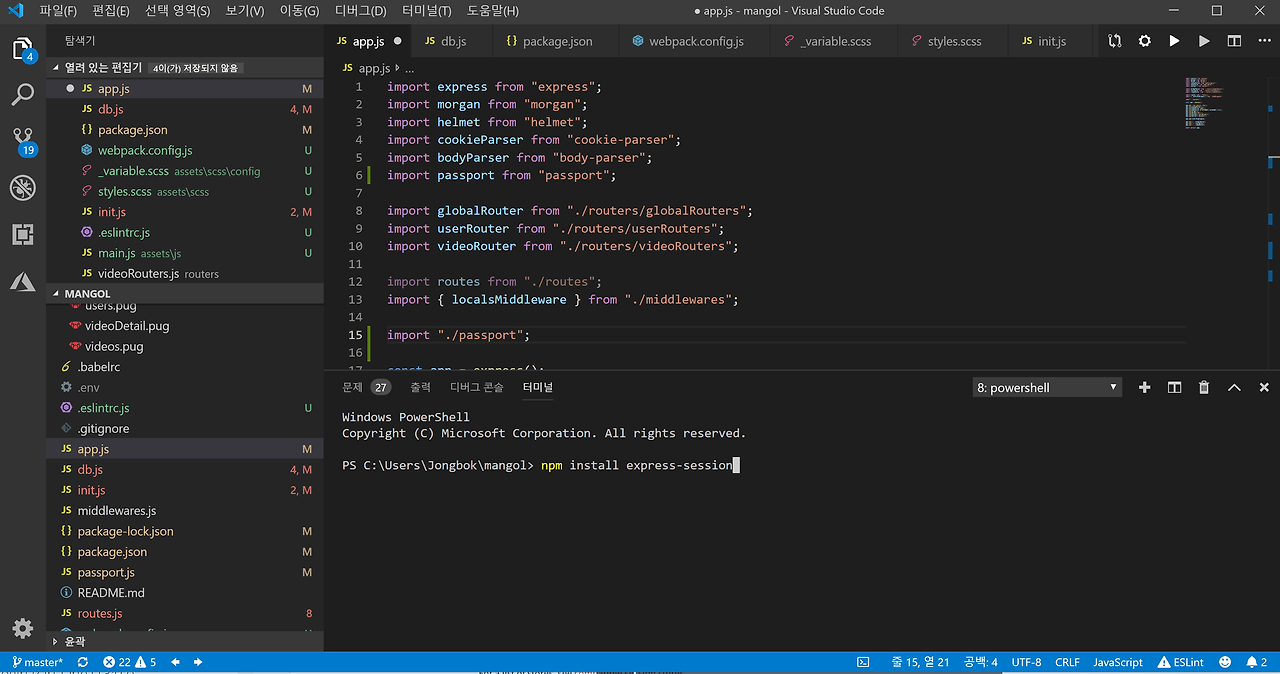The image size is (1280, 674).
Task: Open the Explorer view in activity bar
Action: click(x=22, y=48)
